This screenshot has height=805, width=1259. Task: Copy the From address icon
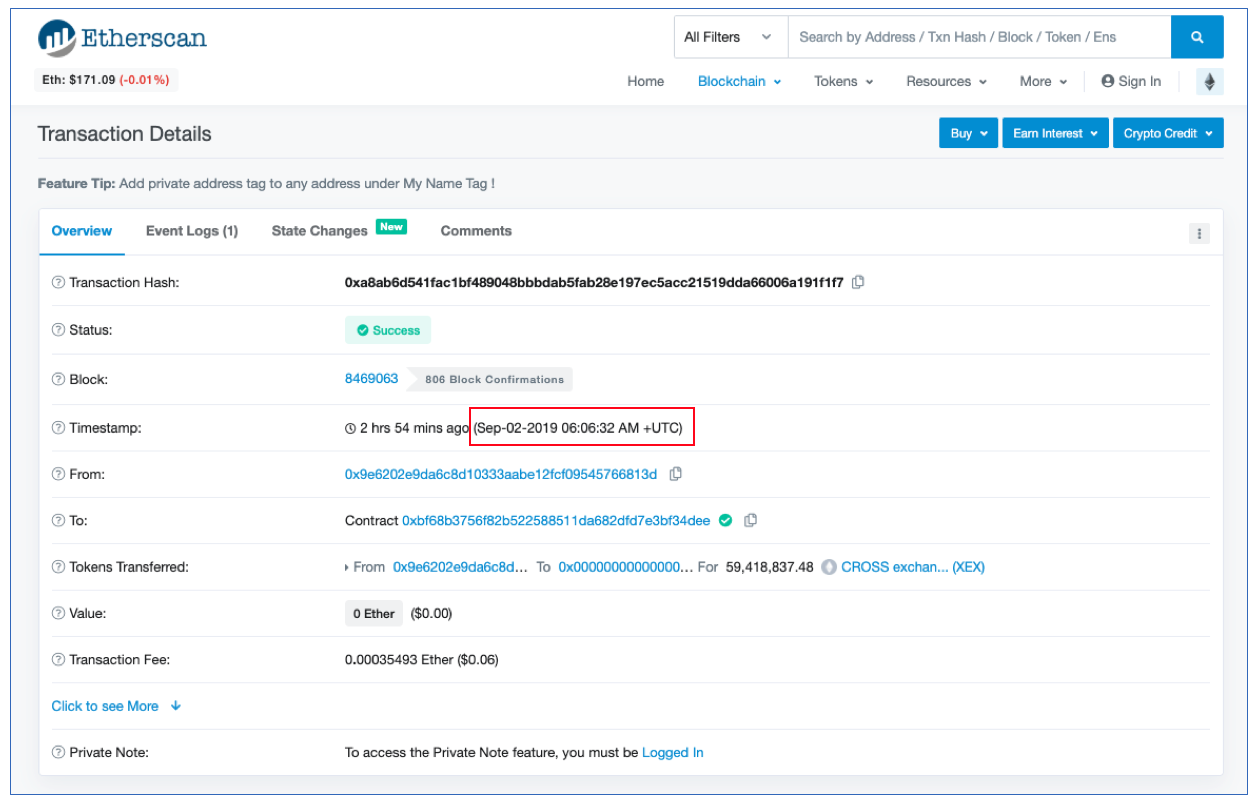pyautogui.click(x=676, y=474)
